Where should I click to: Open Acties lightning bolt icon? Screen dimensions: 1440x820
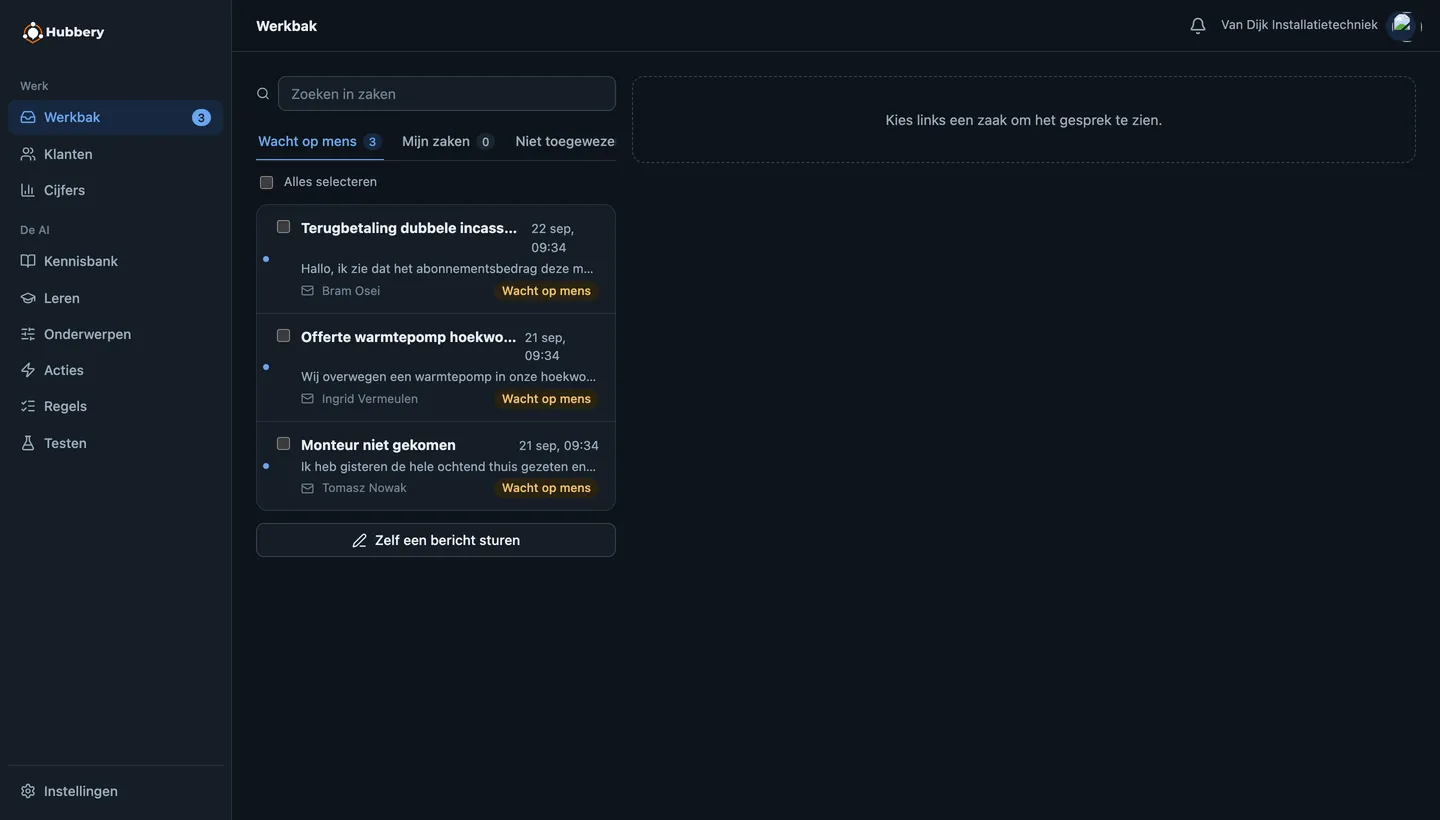point(28,370)
